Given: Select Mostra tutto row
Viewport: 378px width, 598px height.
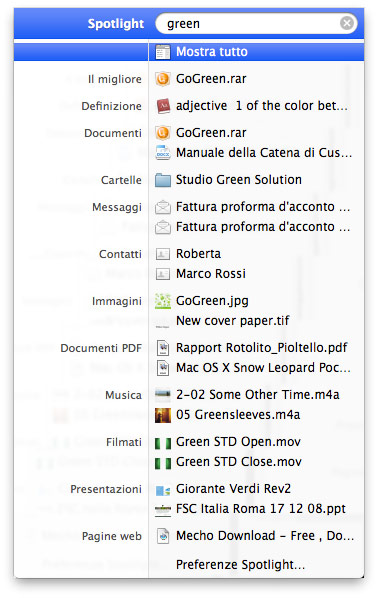Looking at the screenshot, I should pos(189,52).
